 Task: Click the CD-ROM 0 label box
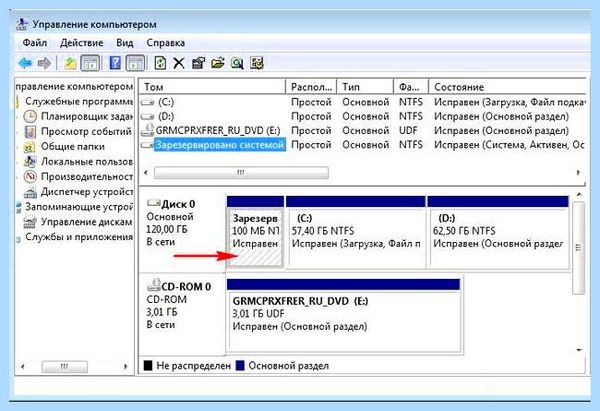183,314
